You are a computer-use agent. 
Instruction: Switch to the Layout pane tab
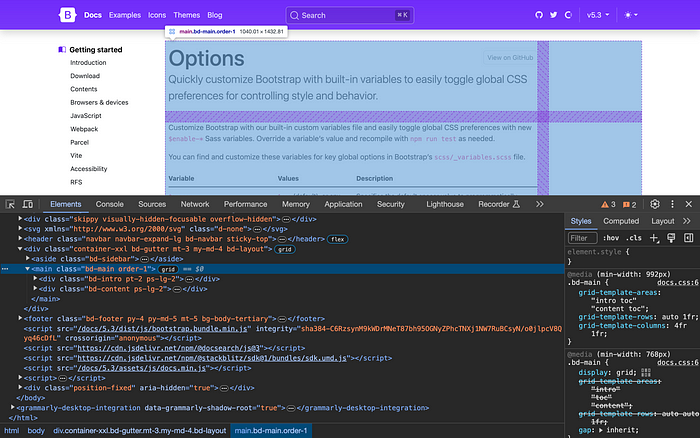[662, 221]
